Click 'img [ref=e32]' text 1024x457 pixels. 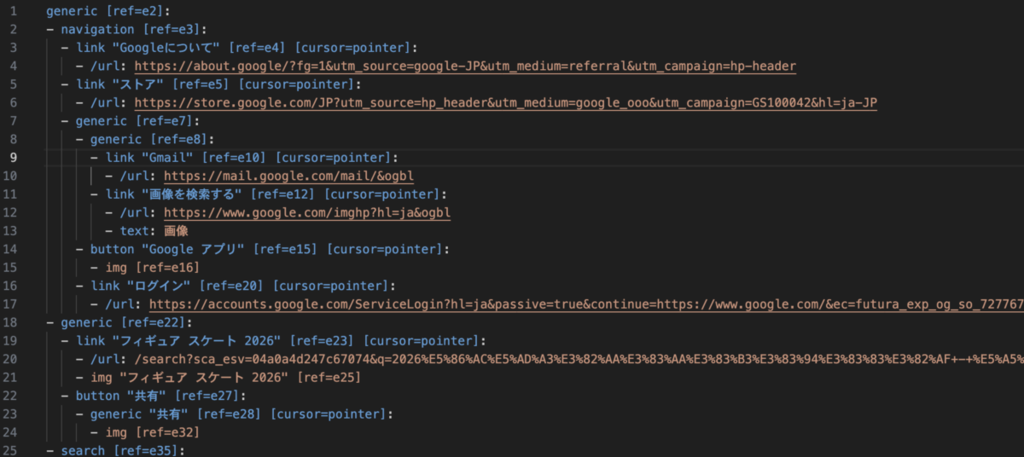pos(152,432)
